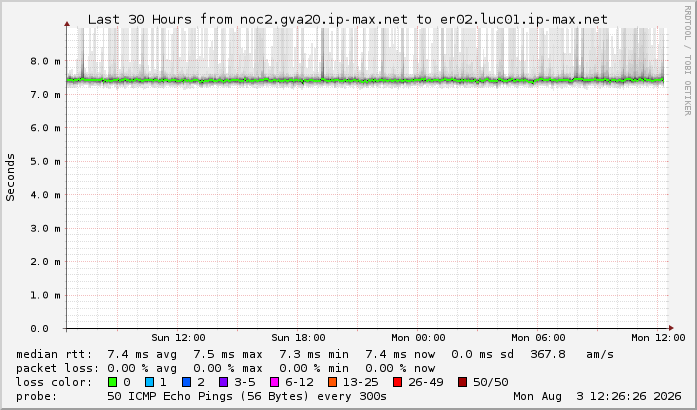This screenshot has width=697, height=410.
Task: Click the '7.4 ms avg' median rtt value
Action: pos(142,354)
